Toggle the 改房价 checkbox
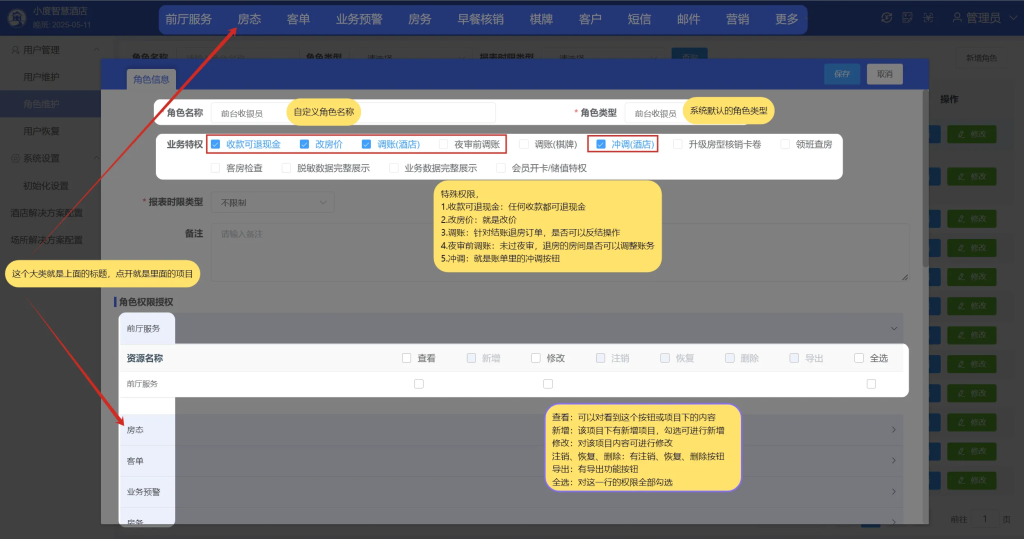 [305, 144]
